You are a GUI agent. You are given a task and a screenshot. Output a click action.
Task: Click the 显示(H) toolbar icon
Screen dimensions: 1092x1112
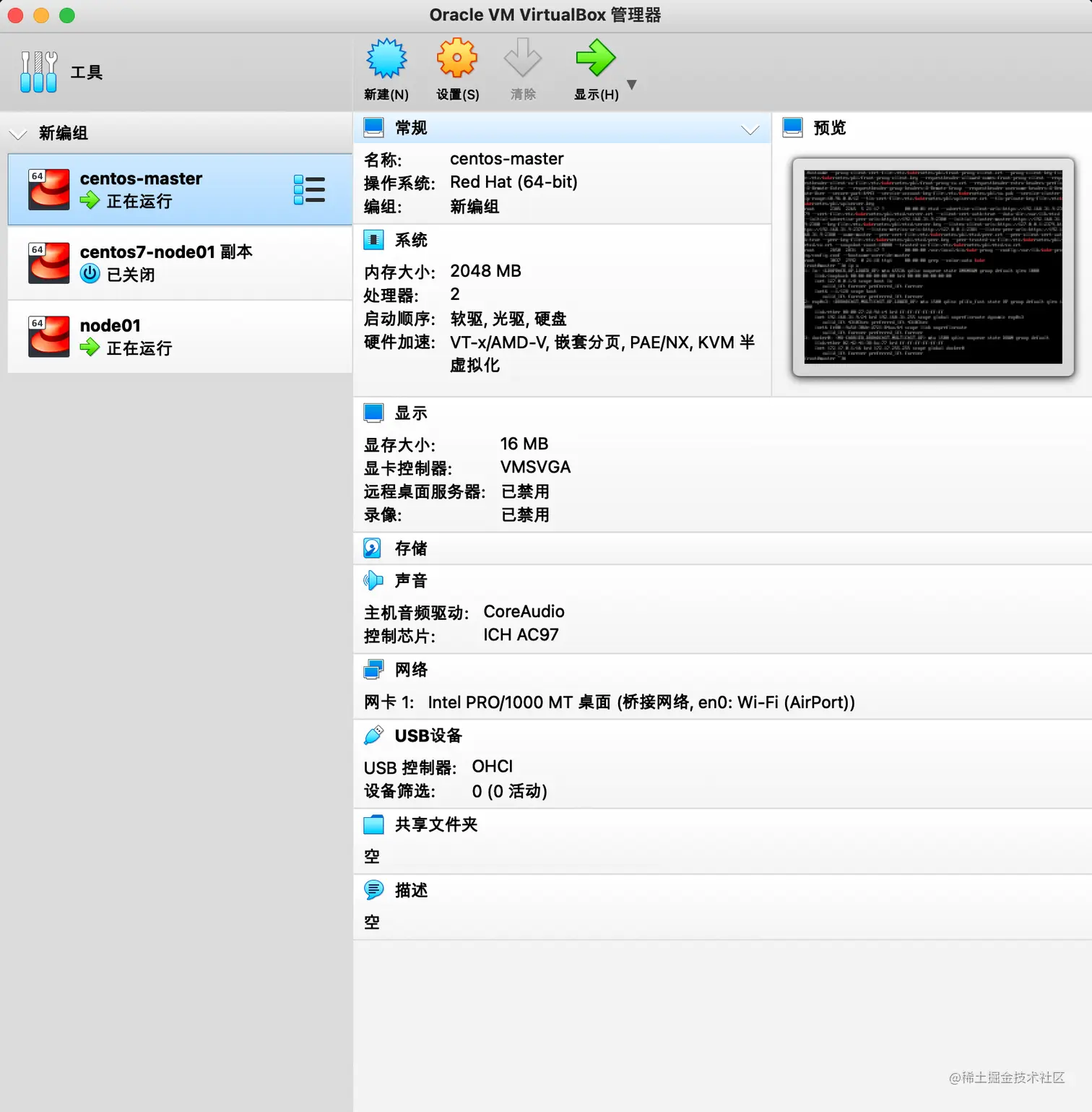(595, 57)
